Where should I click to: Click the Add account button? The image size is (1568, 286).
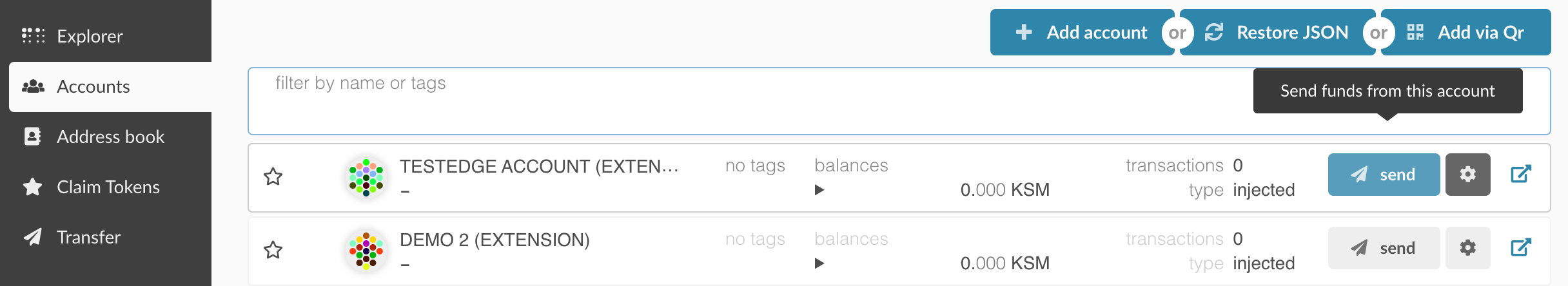(x=1082, y=32)
